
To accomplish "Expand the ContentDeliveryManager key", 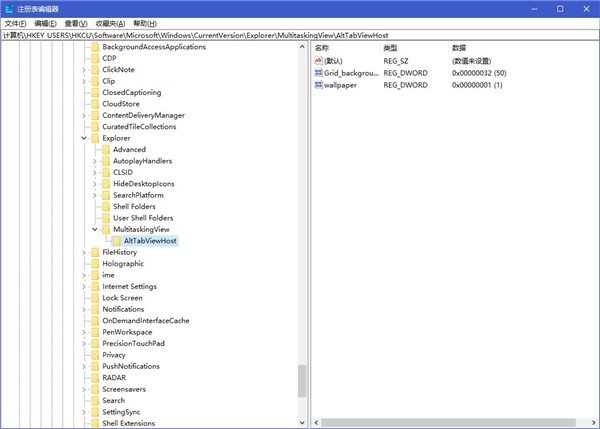I will pos(83,116).
